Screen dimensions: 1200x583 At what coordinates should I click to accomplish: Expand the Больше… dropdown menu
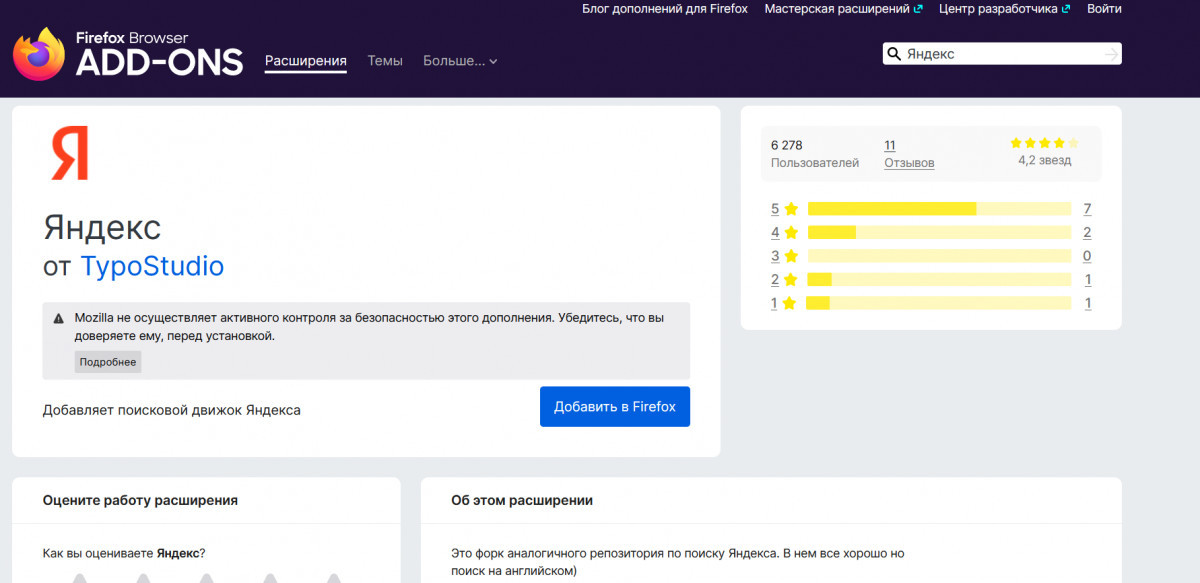[460, 61]
